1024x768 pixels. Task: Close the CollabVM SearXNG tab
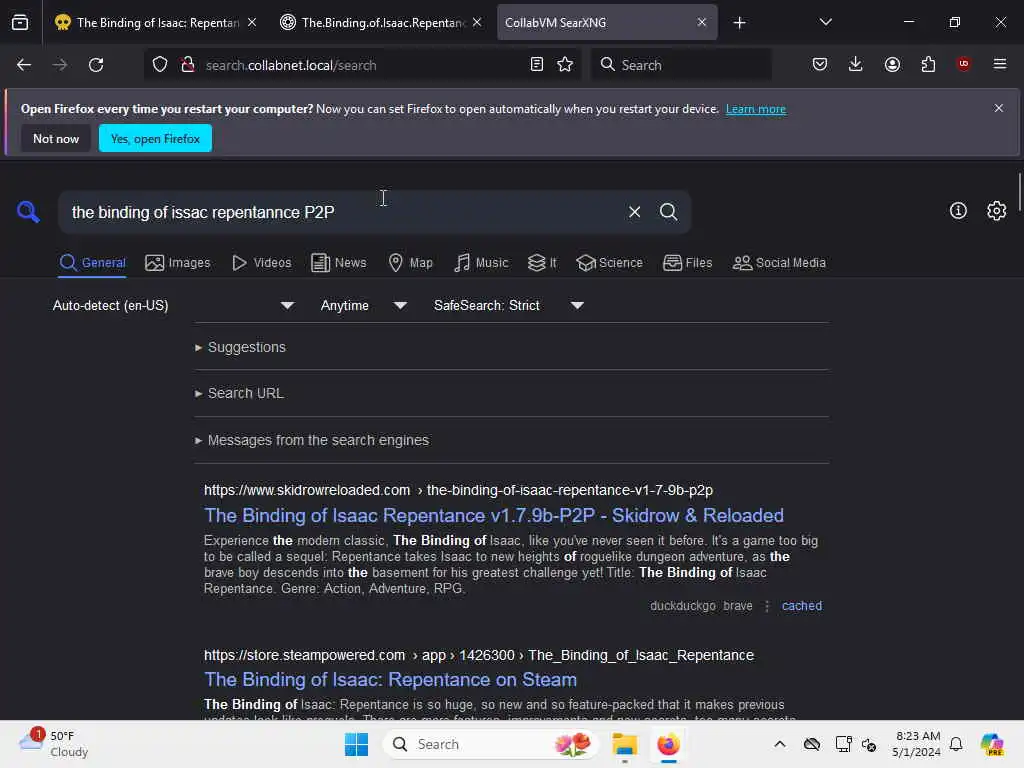pos(701,22)
